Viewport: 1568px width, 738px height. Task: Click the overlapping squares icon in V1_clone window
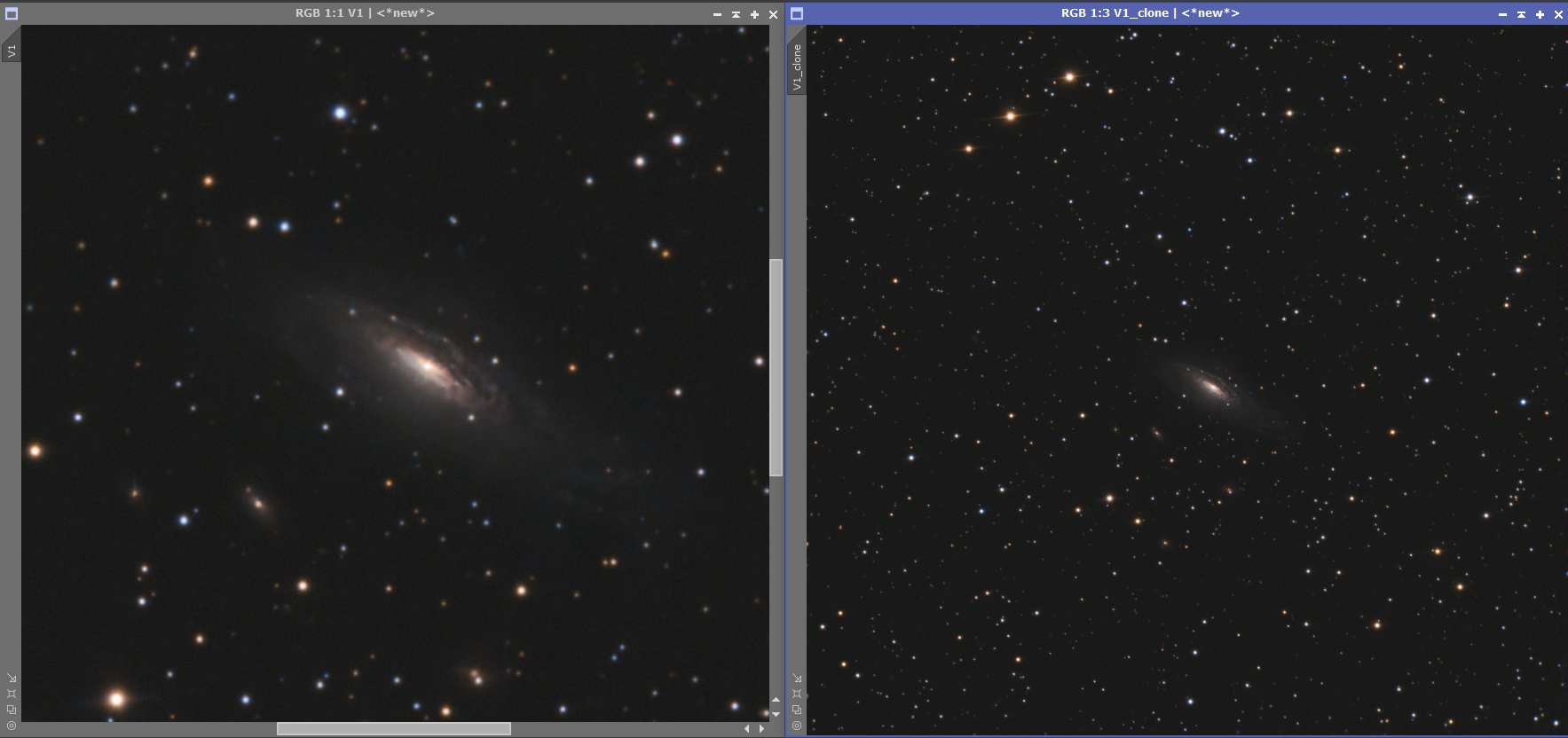tap(797, 710)
